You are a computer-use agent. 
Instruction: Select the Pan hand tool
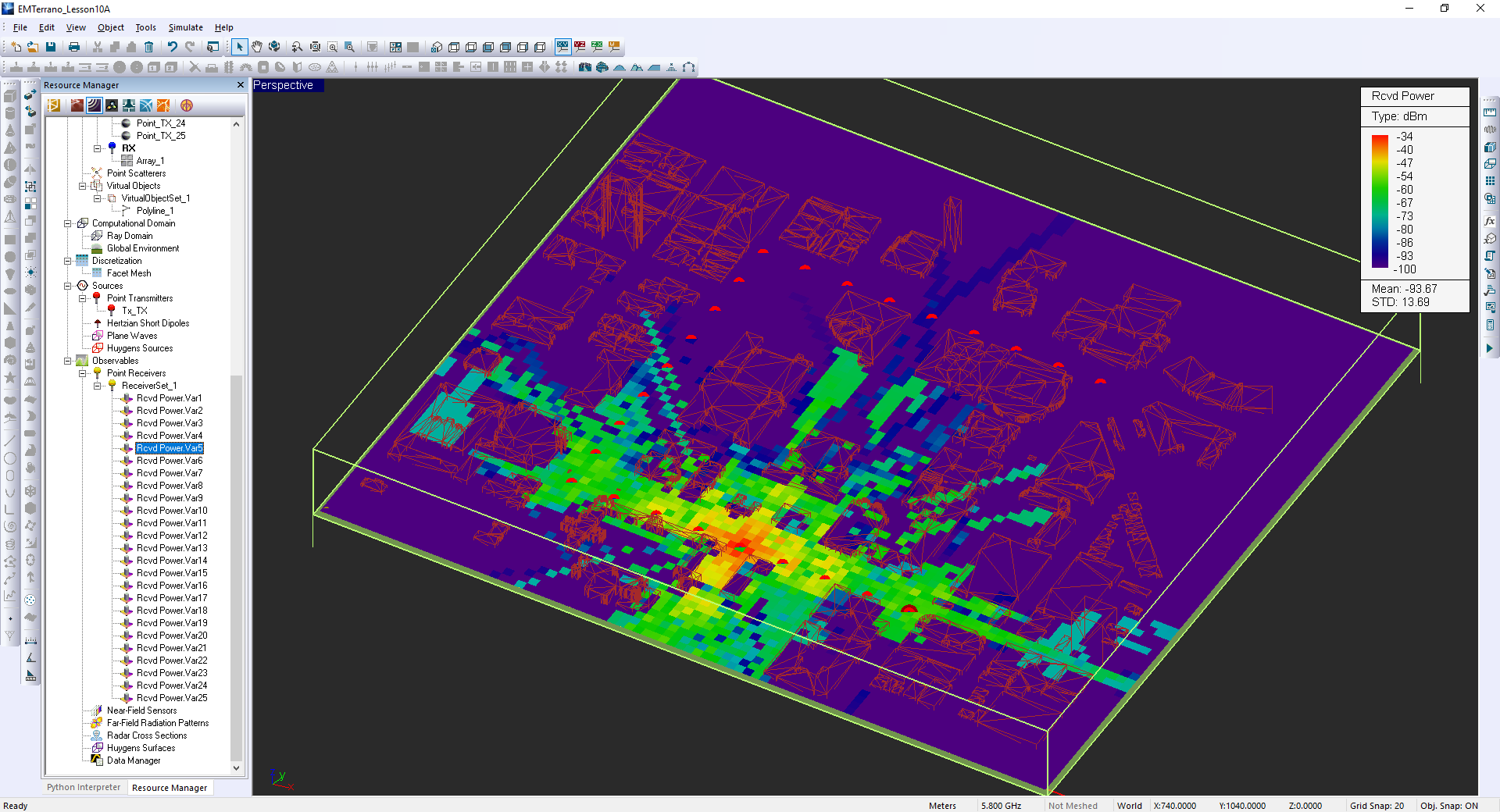click(257, 47)
